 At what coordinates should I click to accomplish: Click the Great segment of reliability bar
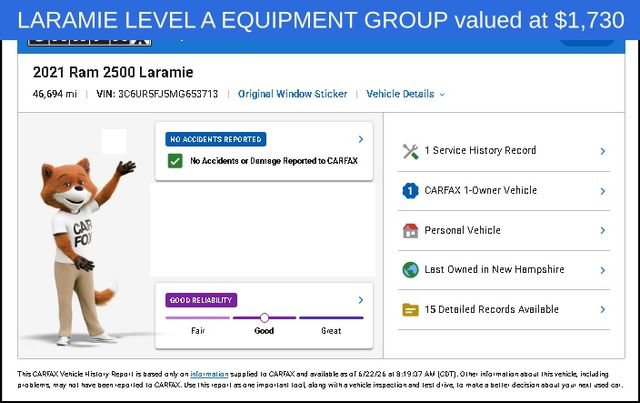tap(331, 318)
